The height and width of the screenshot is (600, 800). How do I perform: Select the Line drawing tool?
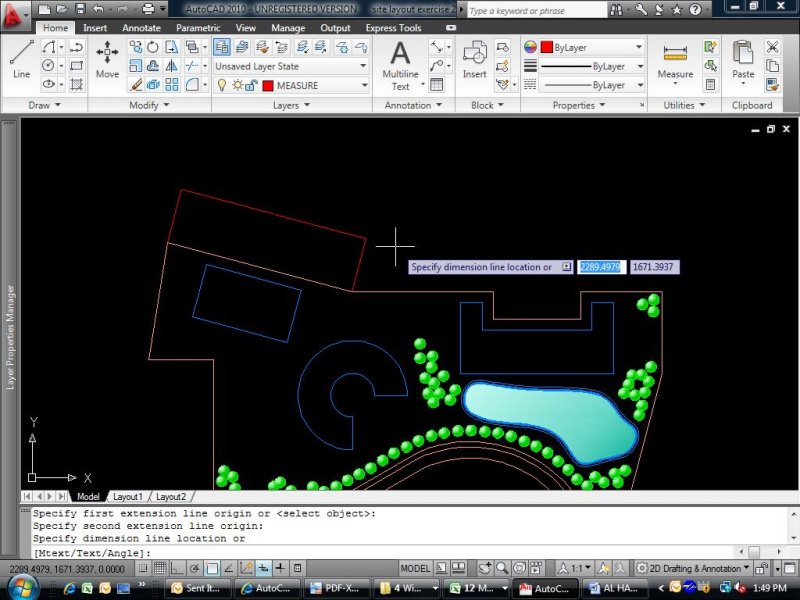pos(21,58)
